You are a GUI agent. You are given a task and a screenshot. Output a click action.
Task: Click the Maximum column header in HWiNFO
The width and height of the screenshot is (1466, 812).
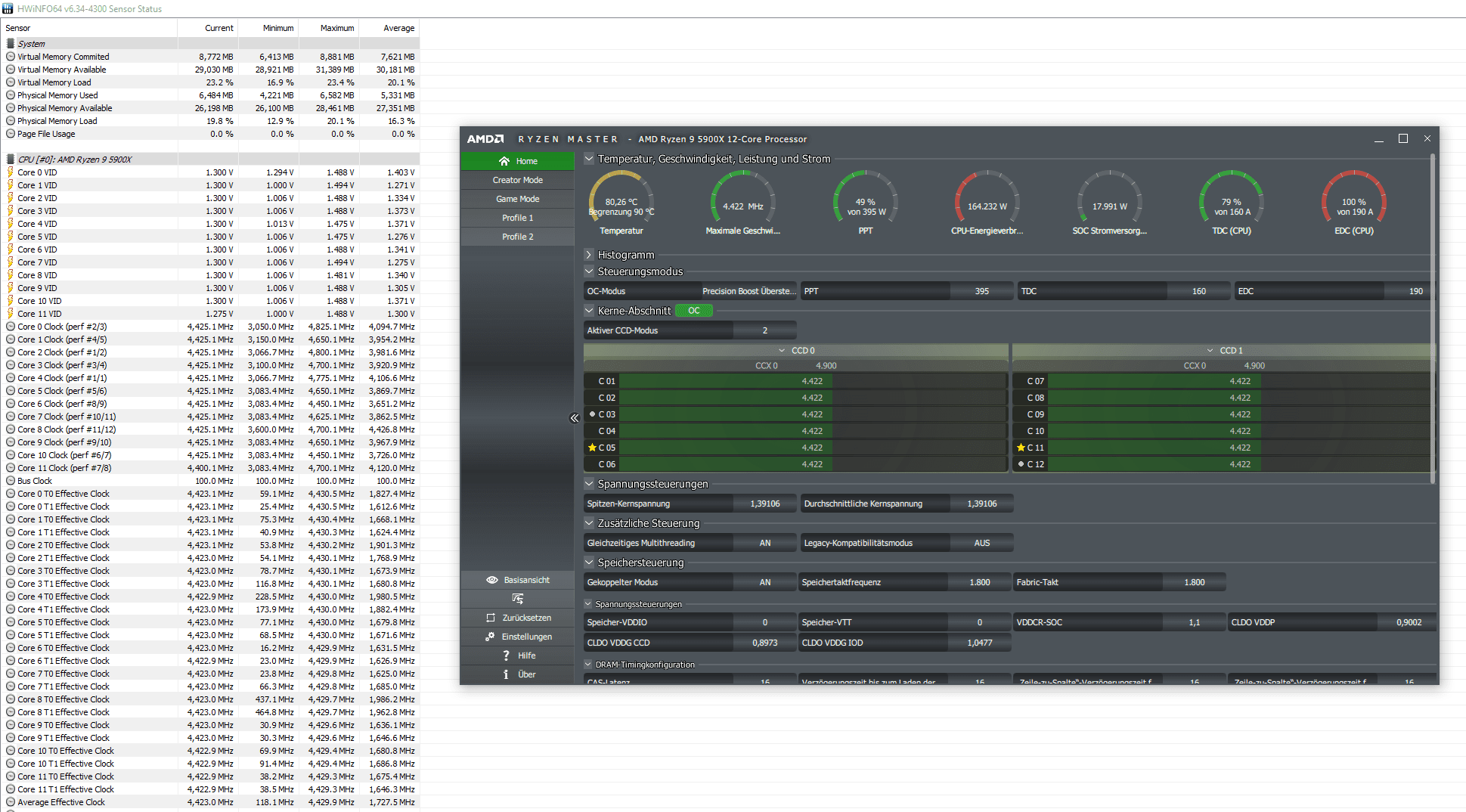coord(329,28)
